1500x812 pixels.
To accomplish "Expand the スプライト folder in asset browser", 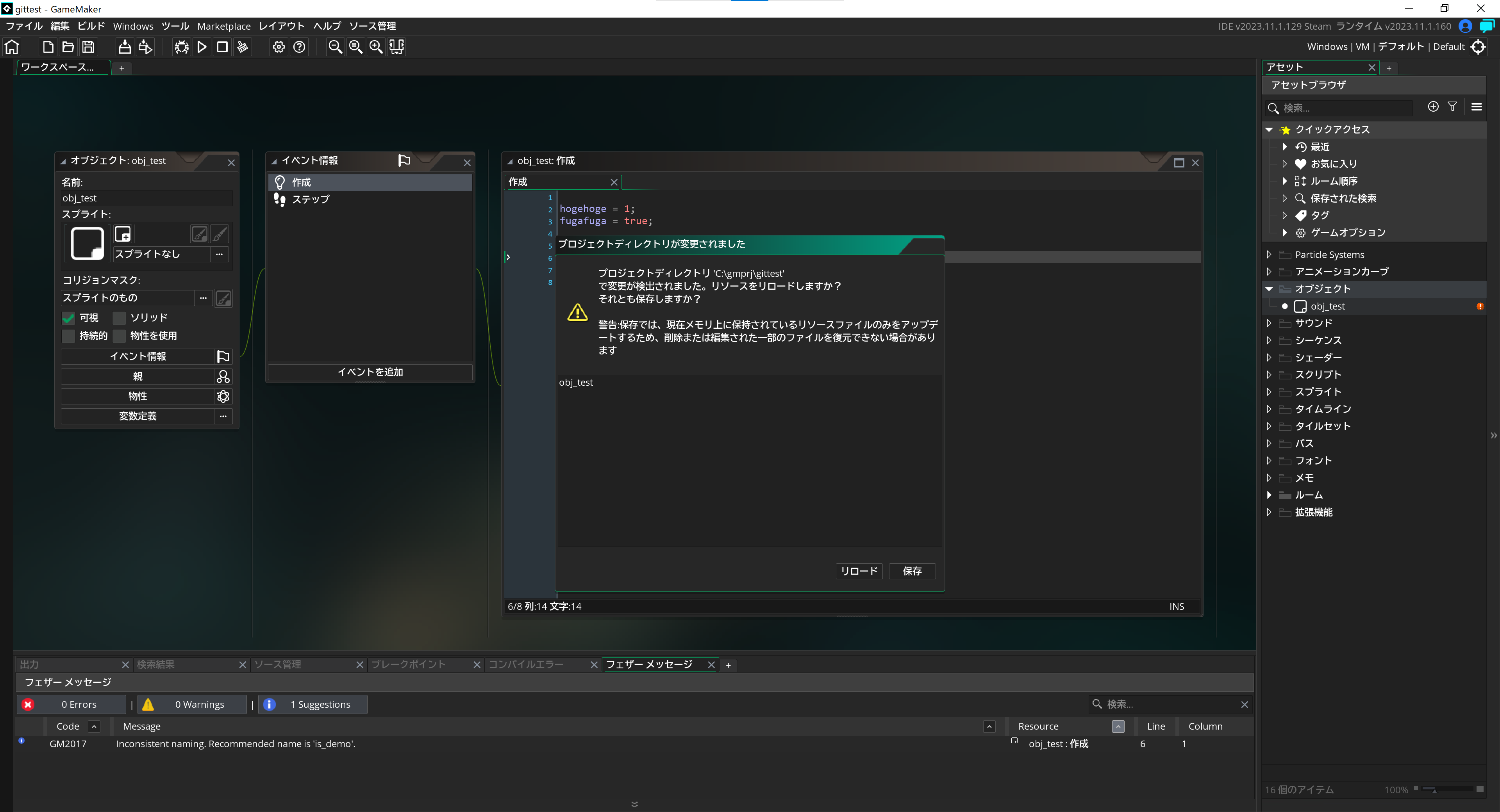I will 1269,392.
